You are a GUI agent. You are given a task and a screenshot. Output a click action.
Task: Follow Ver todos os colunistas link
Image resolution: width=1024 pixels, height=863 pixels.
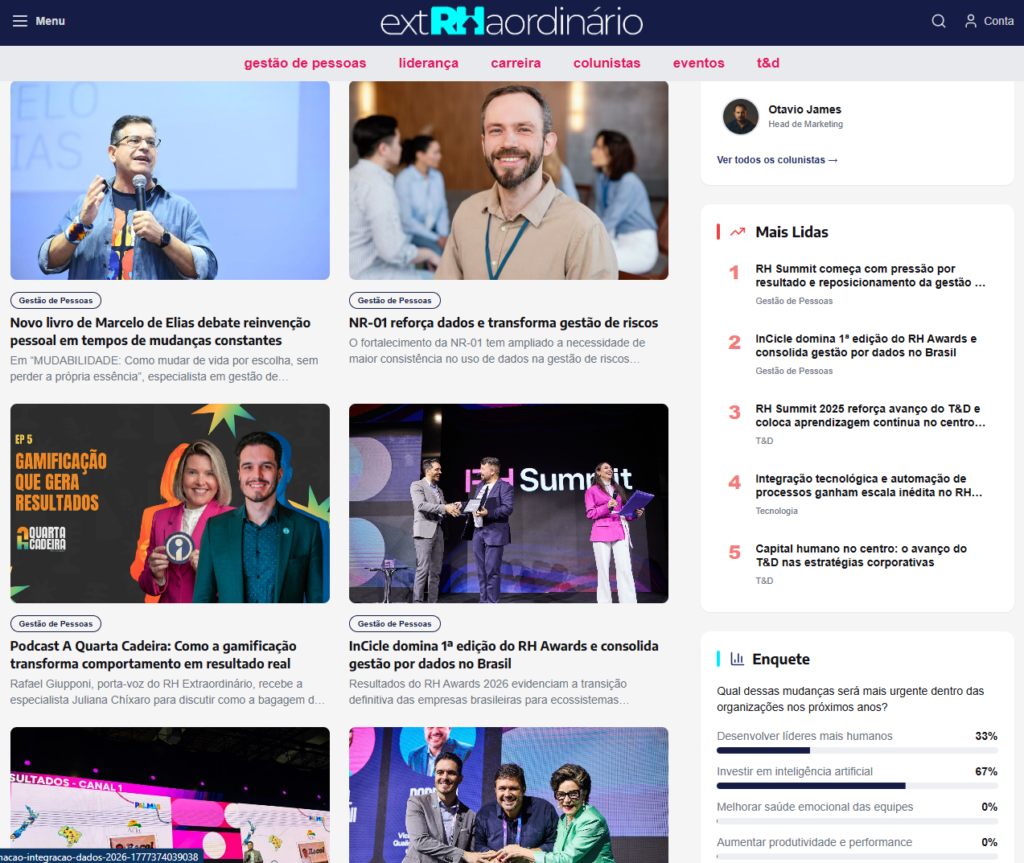pos(777,159)
